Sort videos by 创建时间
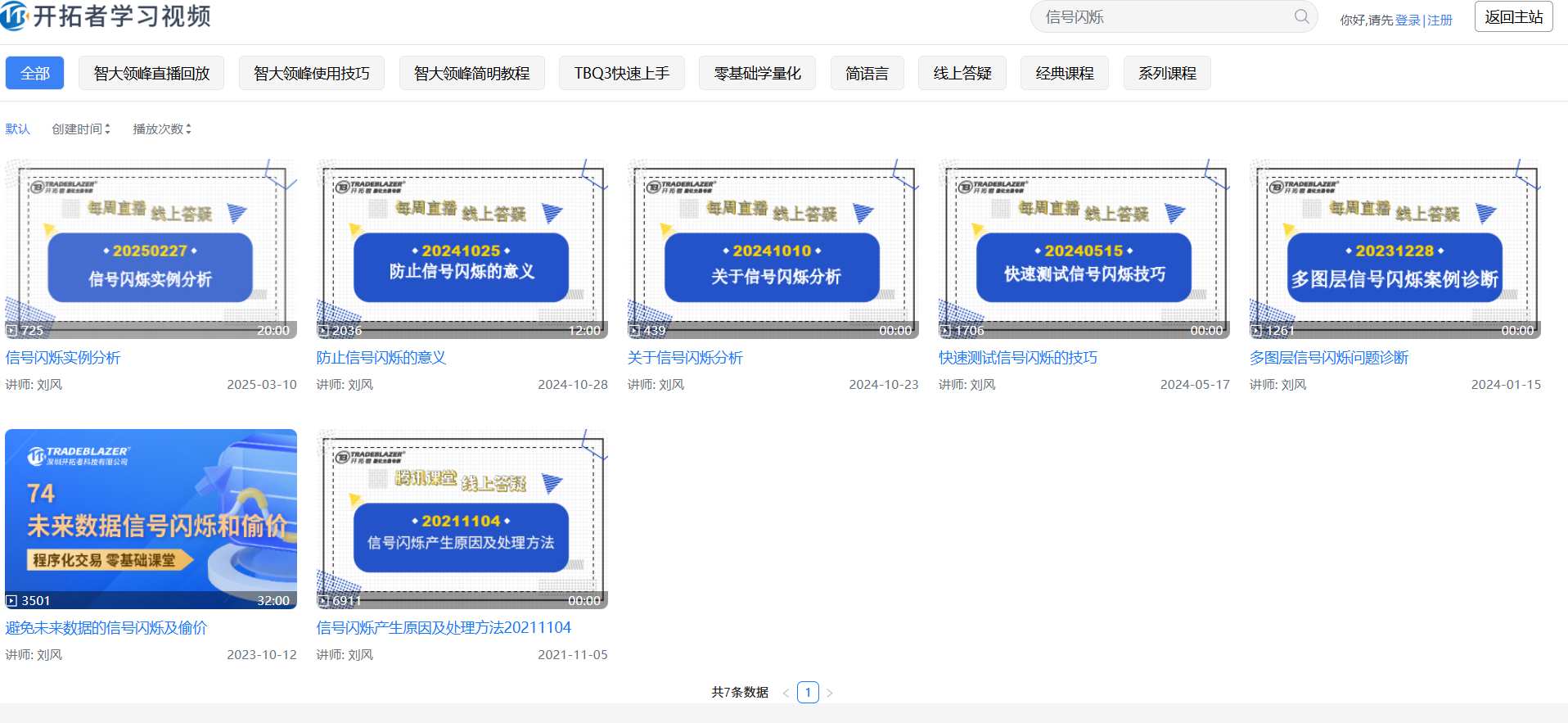The height and width of the screenshot is (723, 1568). coord(80,129)
